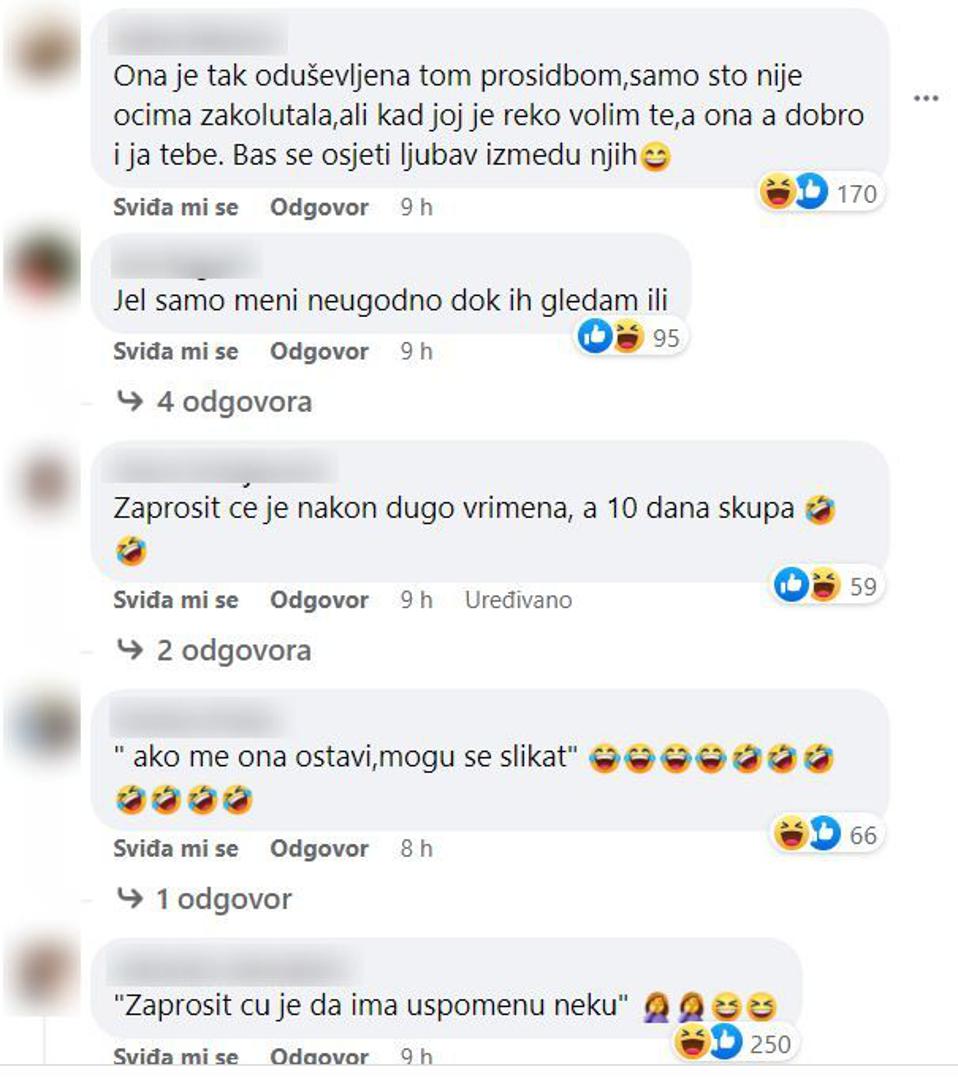
Task: Like the 'Jel samo meni neugodno' comment
Action: coord(176,351)
